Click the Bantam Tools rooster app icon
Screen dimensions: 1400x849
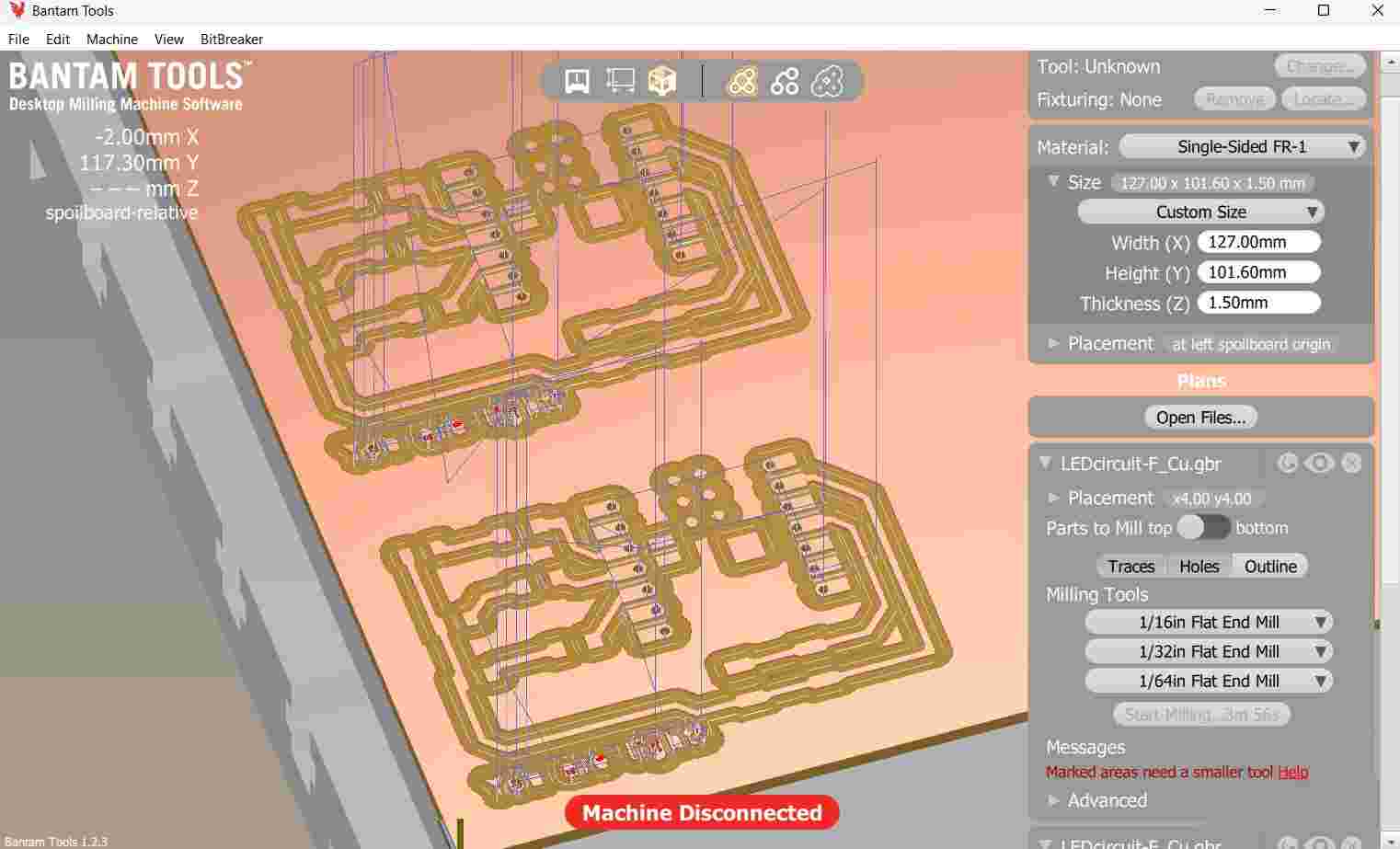point(17,11)
